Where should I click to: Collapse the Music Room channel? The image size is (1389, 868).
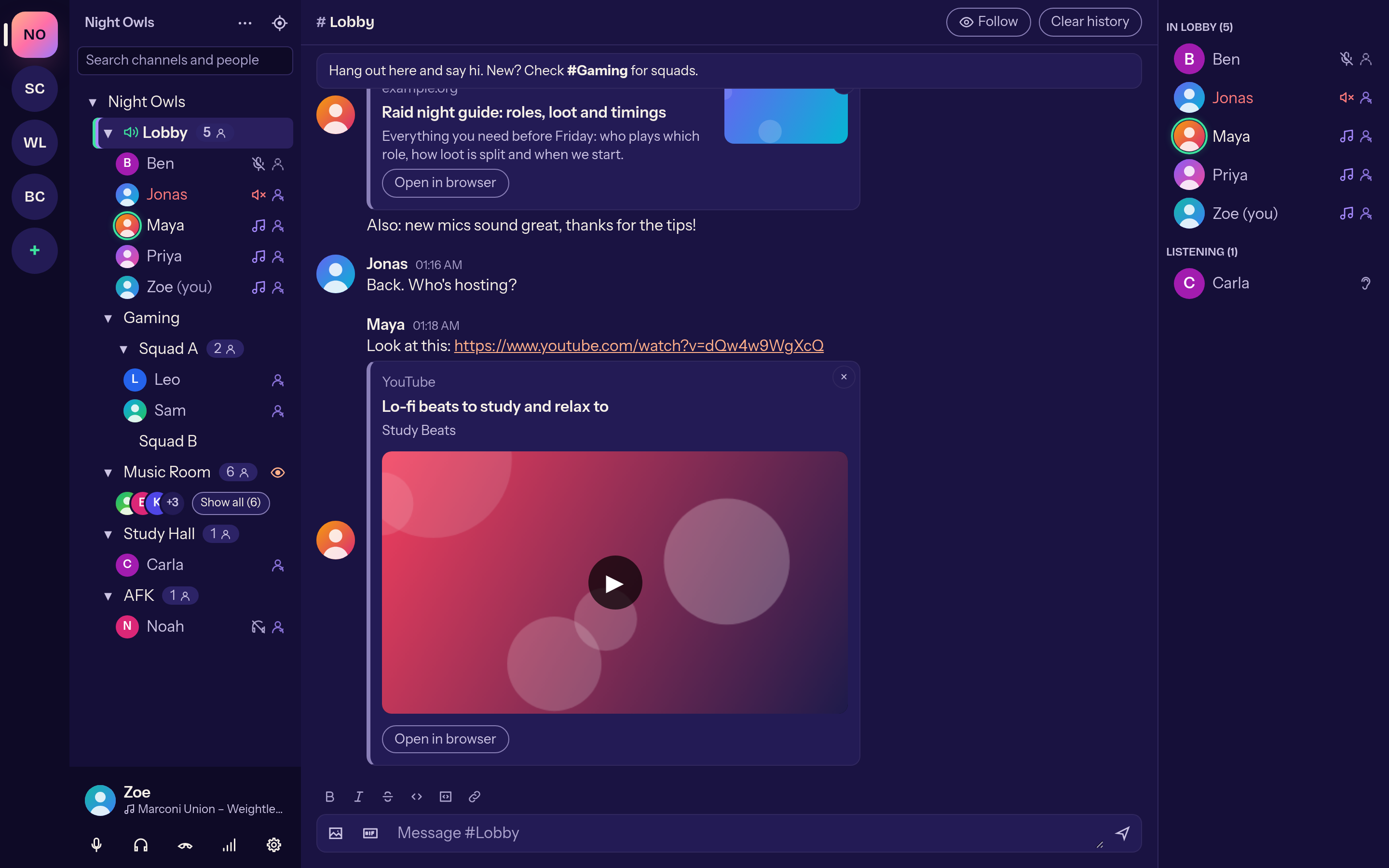pyautogui.click(x=108, y=473)
